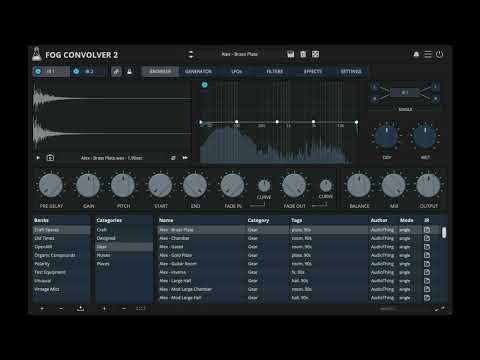The height and width of the screenshot is (360, 480).
Task: Open the hamburger main menu
Action: [x=428, y=54]
